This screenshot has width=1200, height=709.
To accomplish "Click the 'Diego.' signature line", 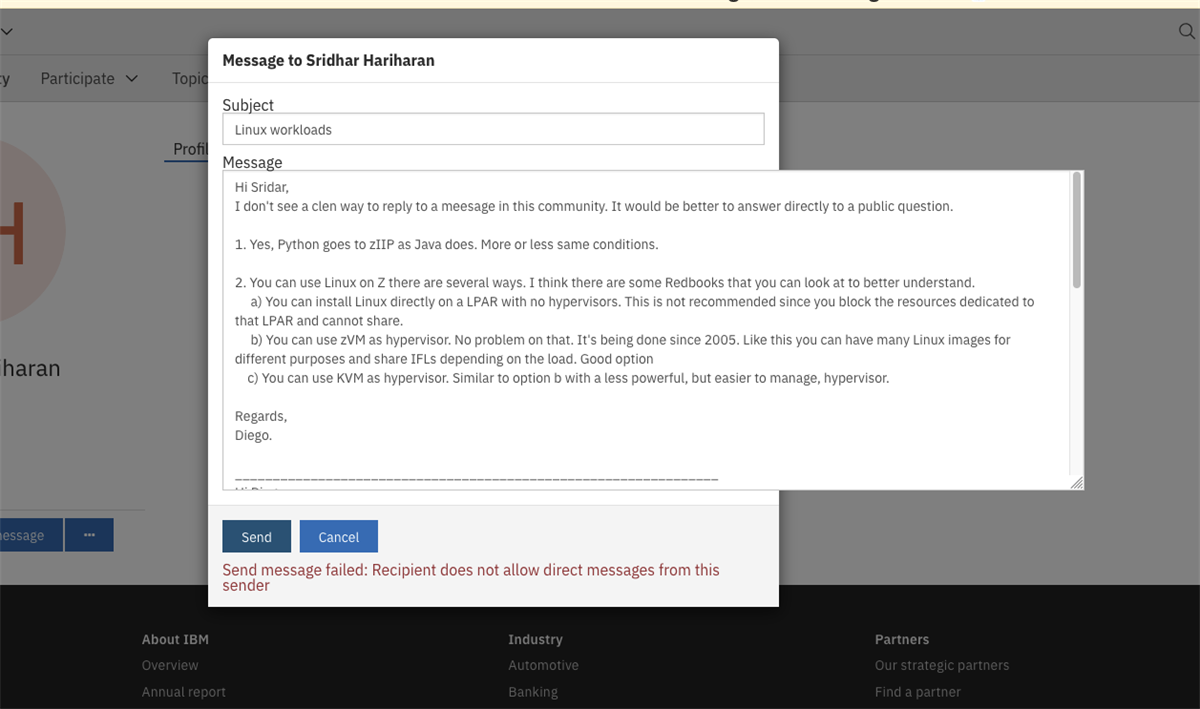I will click(253, 436).
